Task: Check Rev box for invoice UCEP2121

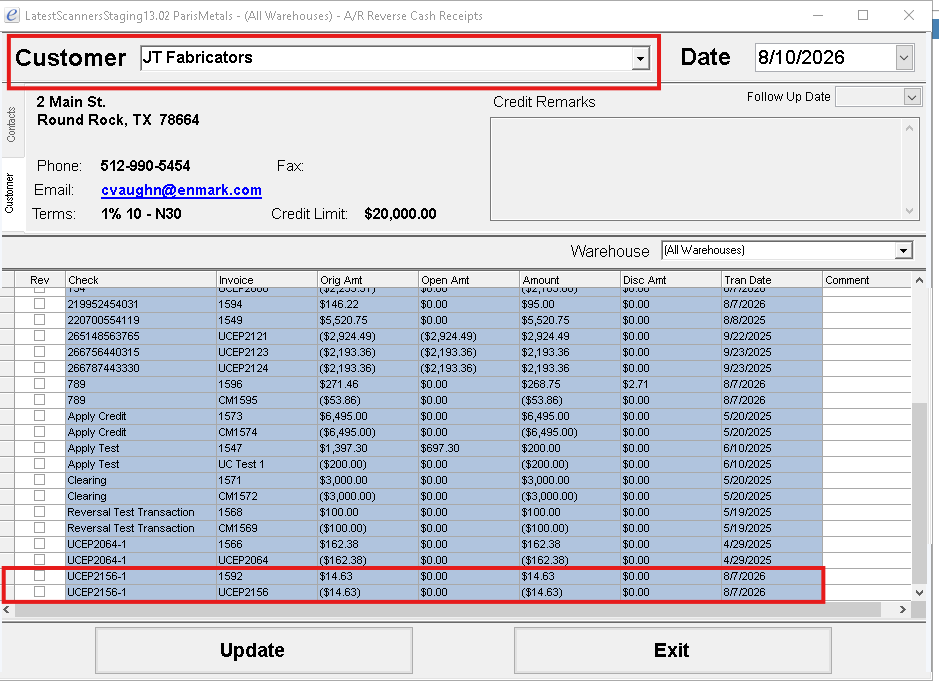Action: (x=40, y=336)
